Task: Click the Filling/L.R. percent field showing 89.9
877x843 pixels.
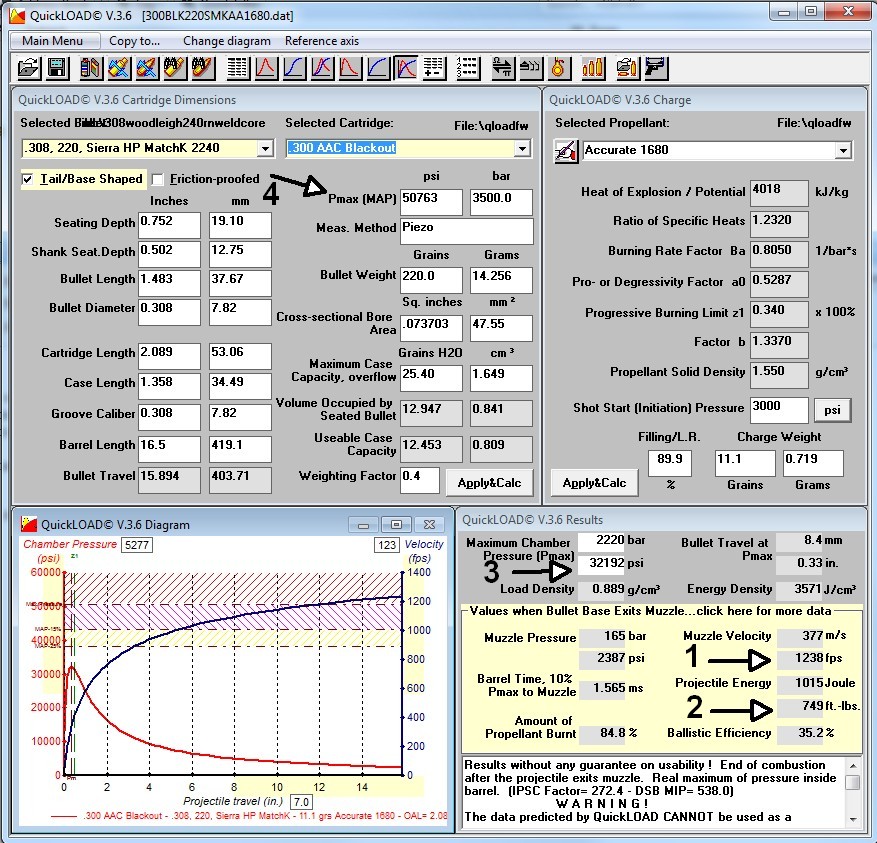Action: pyautogui.click(x=669, y=463)
